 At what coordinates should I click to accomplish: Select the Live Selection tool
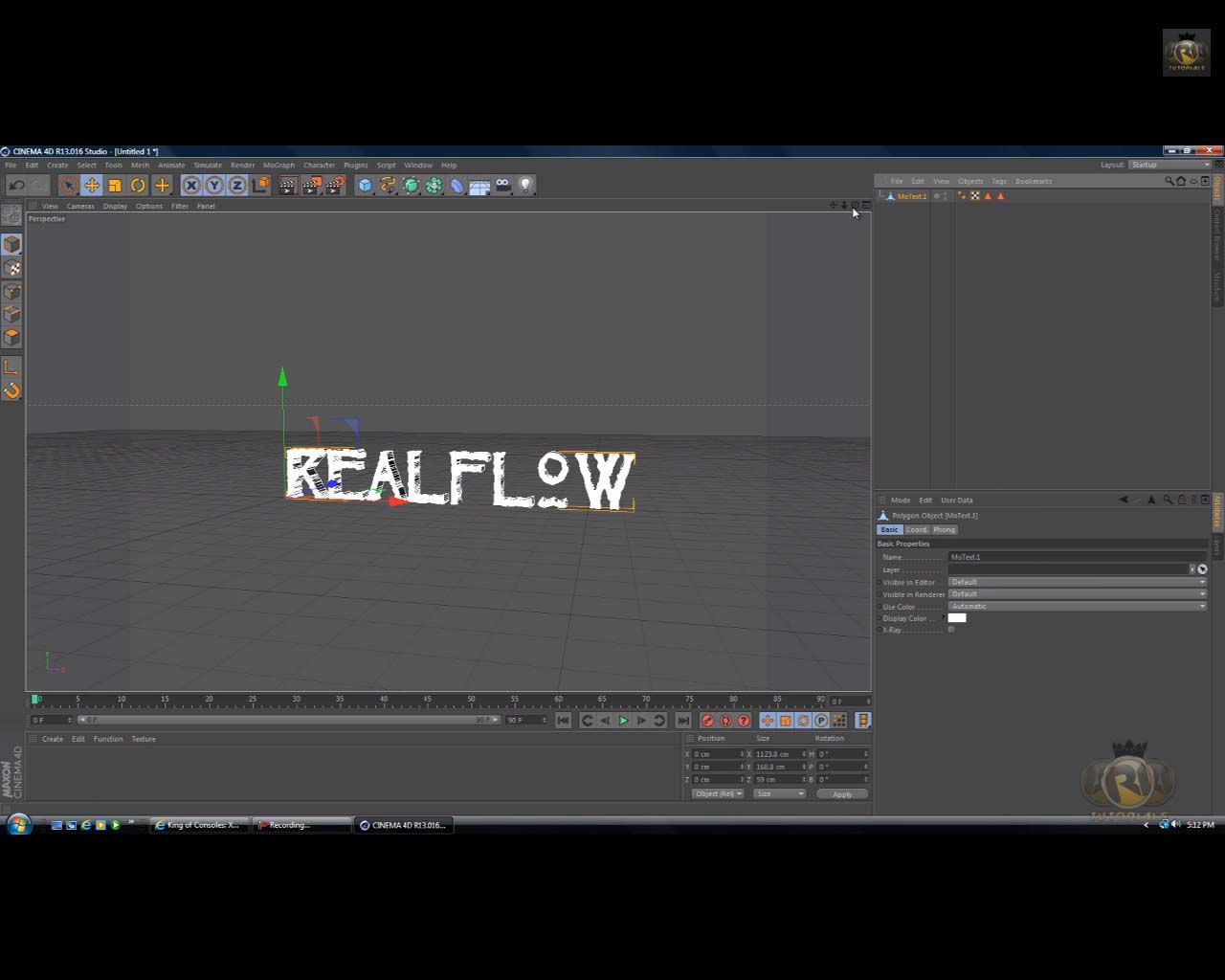68,186
